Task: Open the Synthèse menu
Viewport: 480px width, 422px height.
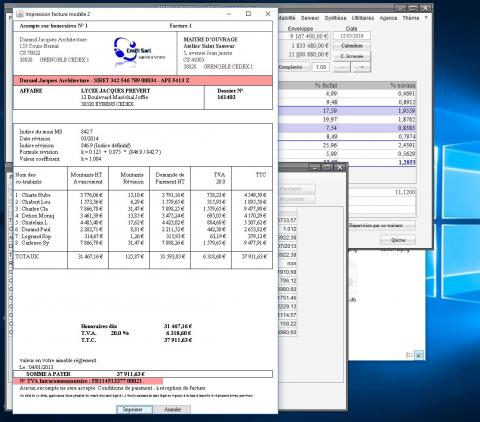Action: (336, 18)
